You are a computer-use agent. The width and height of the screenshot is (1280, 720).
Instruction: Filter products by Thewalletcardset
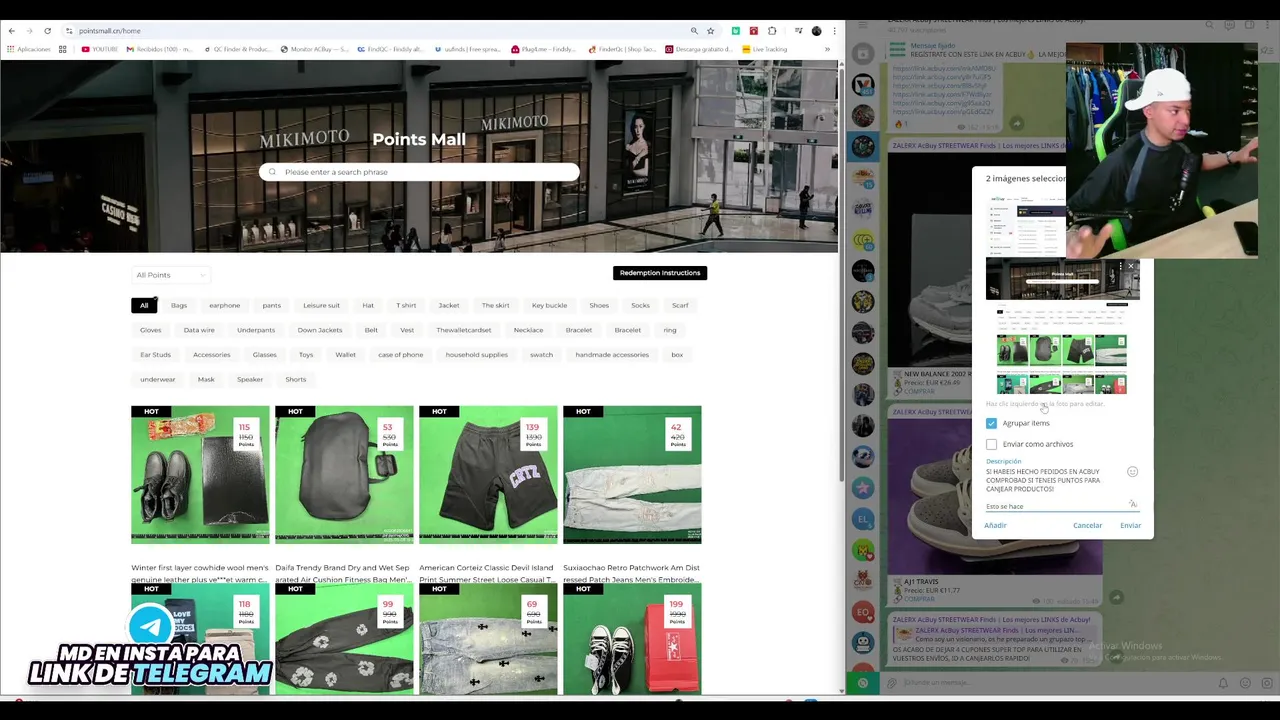pos(464,330)
